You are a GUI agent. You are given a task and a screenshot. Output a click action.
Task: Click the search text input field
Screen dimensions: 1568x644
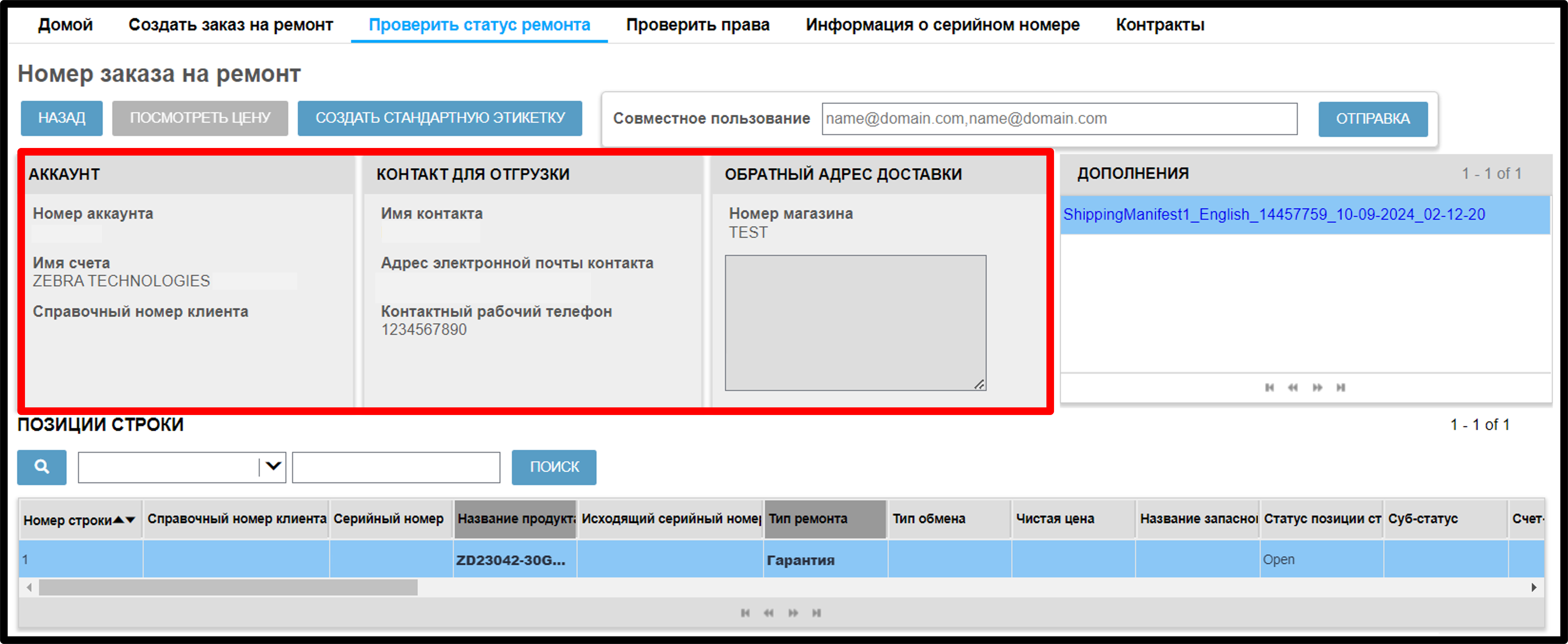pyautogui.click(x=396, y=467)
